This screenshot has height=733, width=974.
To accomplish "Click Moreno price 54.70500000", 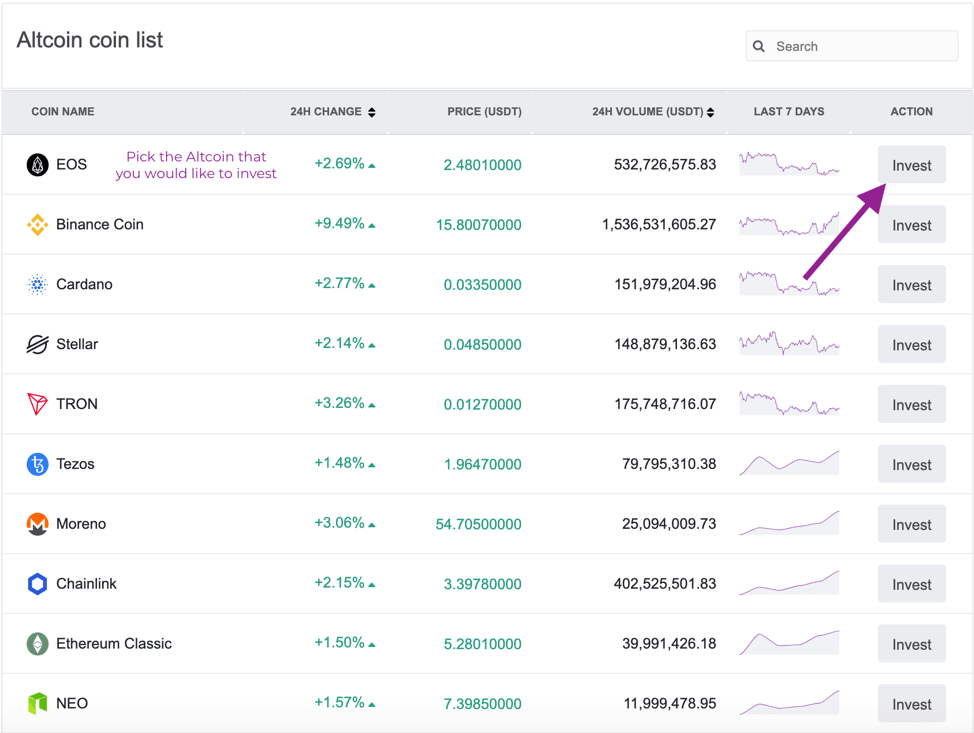I will [x=478, y=524].
